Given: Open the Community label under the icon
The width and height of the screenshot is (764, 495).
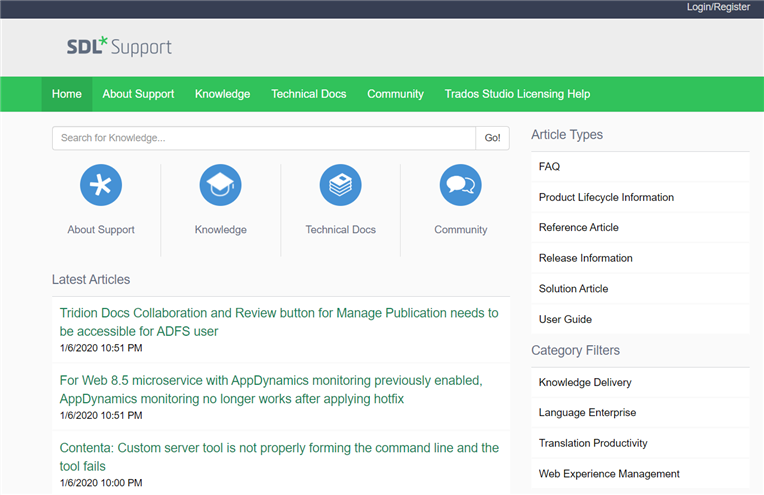Looking at the screenshot, I should coord(461,229).
